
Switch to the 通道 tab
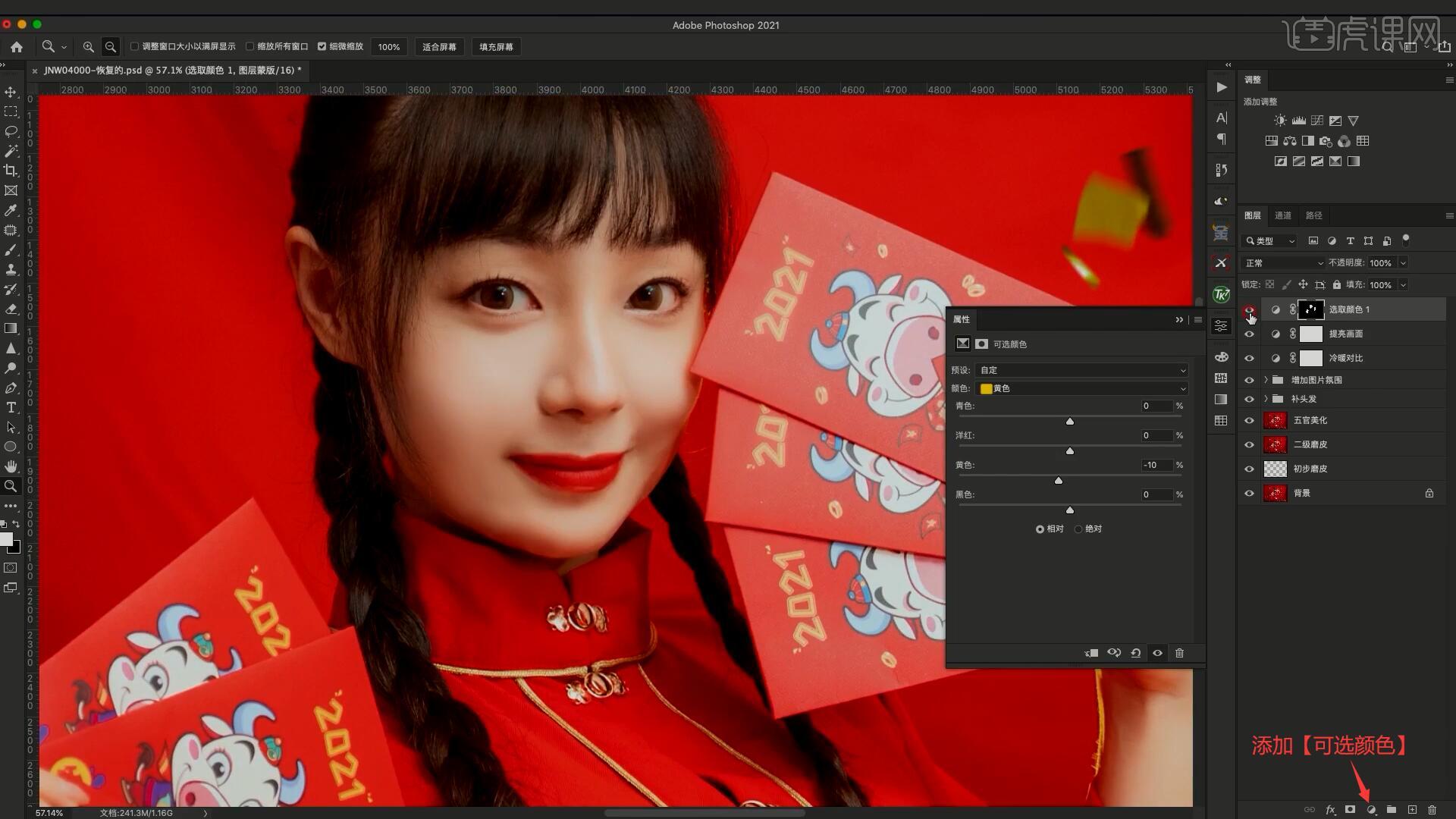pyautogui.click(x=1282, y=215)
